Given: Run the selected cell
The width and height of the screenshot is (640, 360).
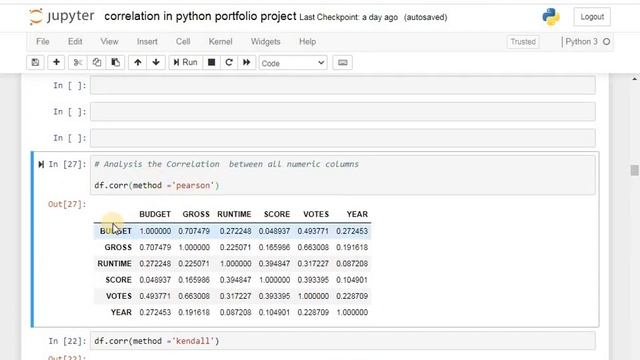Looking at the screenshot, I should (x=185, y=62).
